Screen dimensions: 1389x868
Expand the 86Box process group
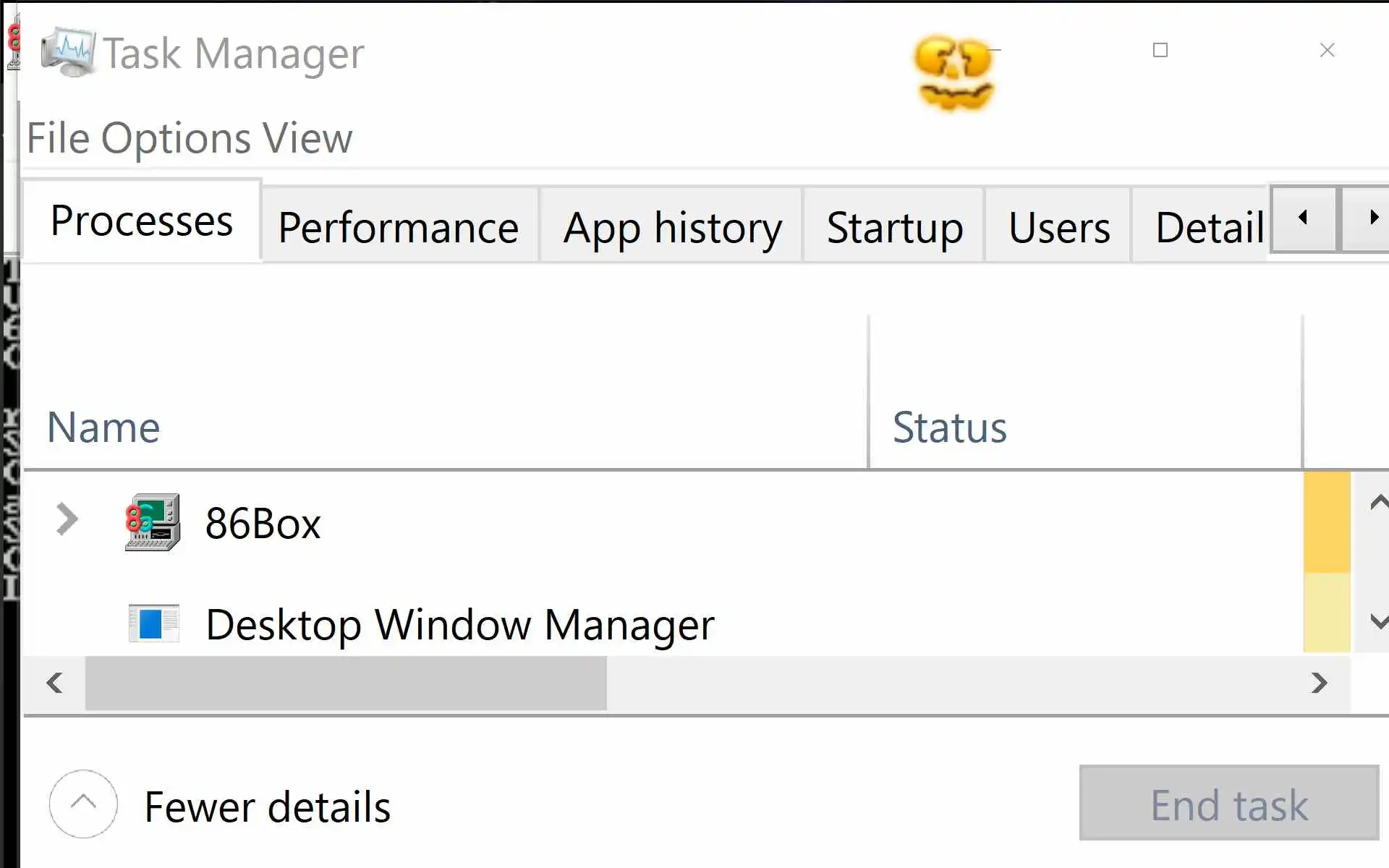click(x=67, y=519)
